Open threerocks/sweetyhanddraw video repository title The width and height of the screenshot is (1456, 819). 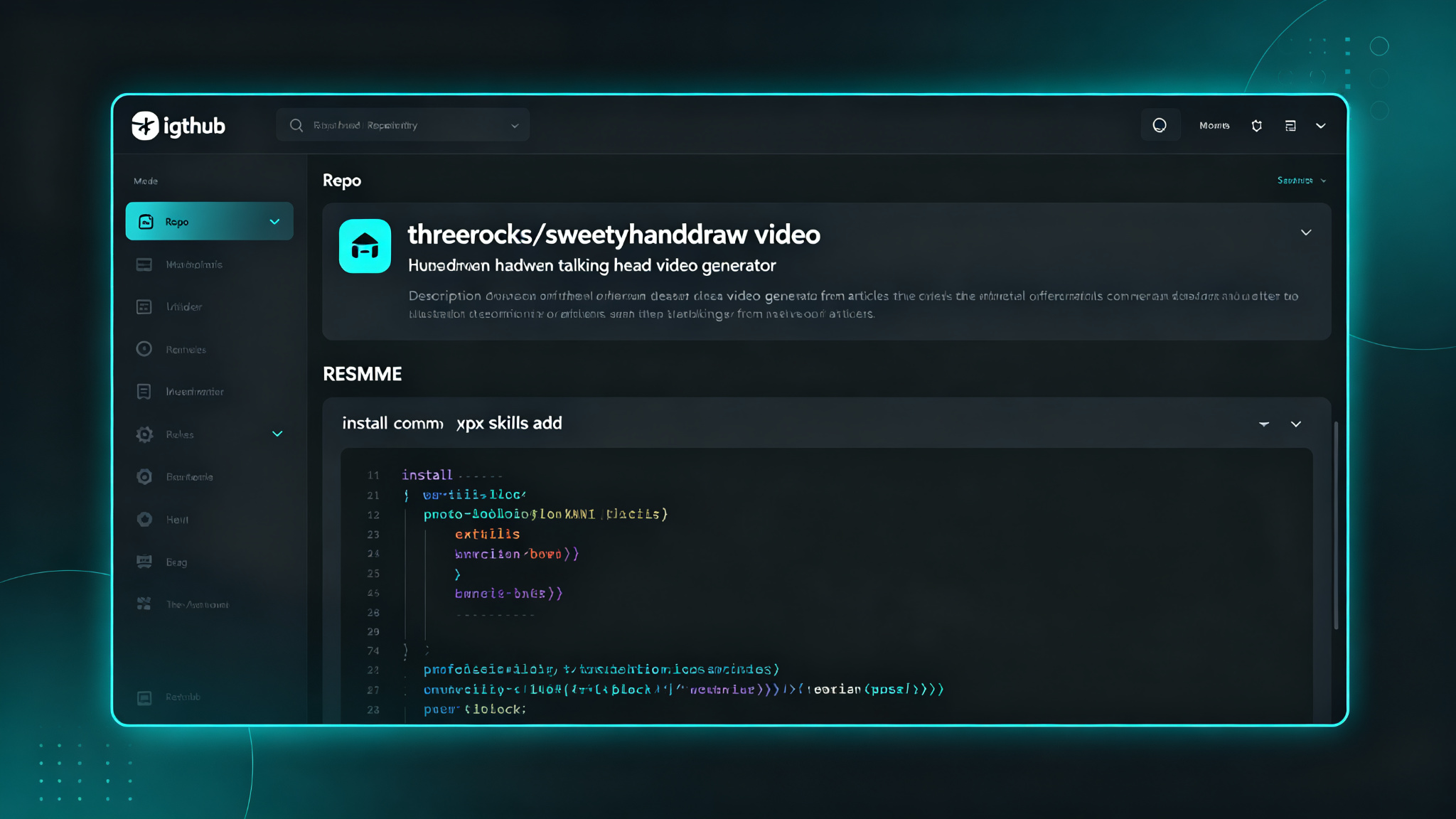[x=614, y=235]
